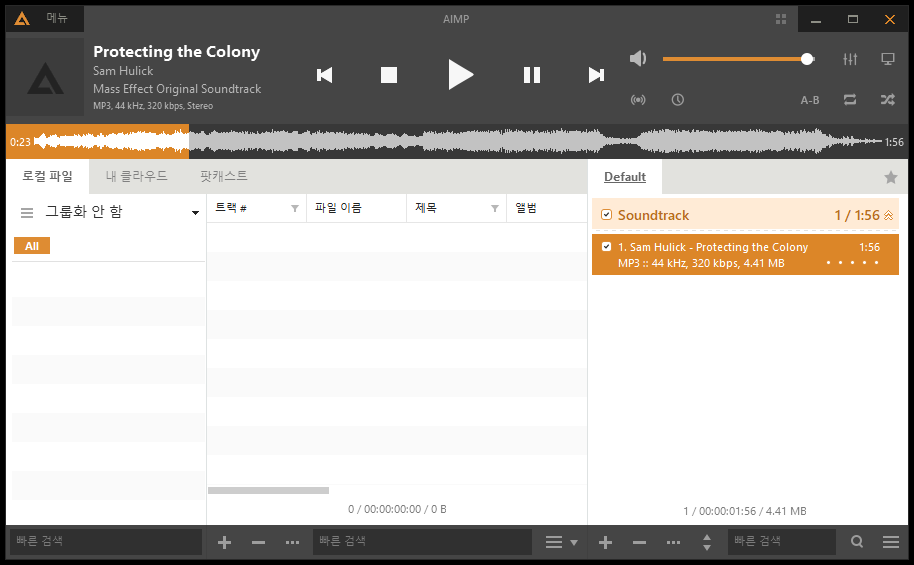Click the AIMP logo icon
Image resolution: width=914 pixels, height=565 pixels.
22,19
